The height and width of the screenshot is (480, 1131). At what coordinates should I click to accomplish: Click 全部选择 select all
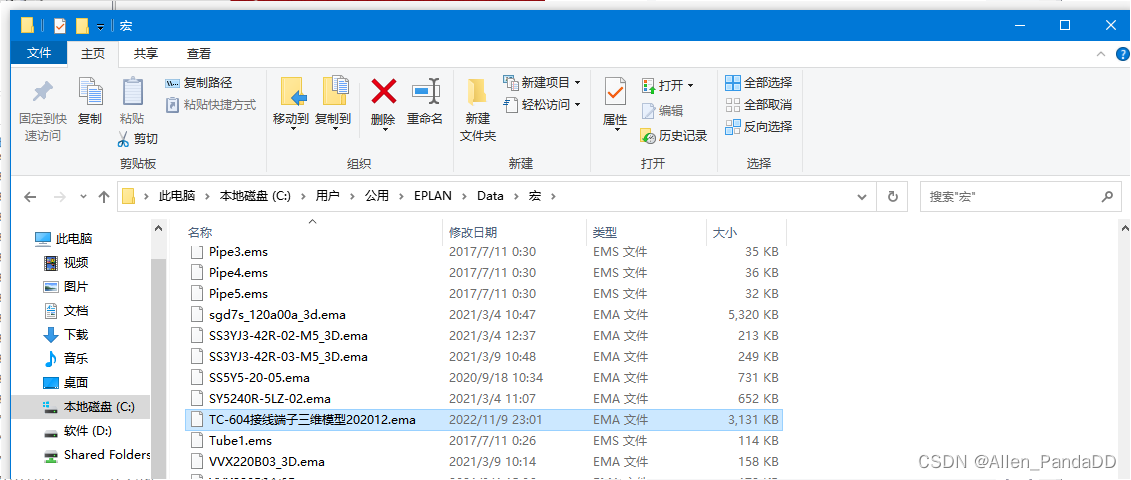(759, 83)
